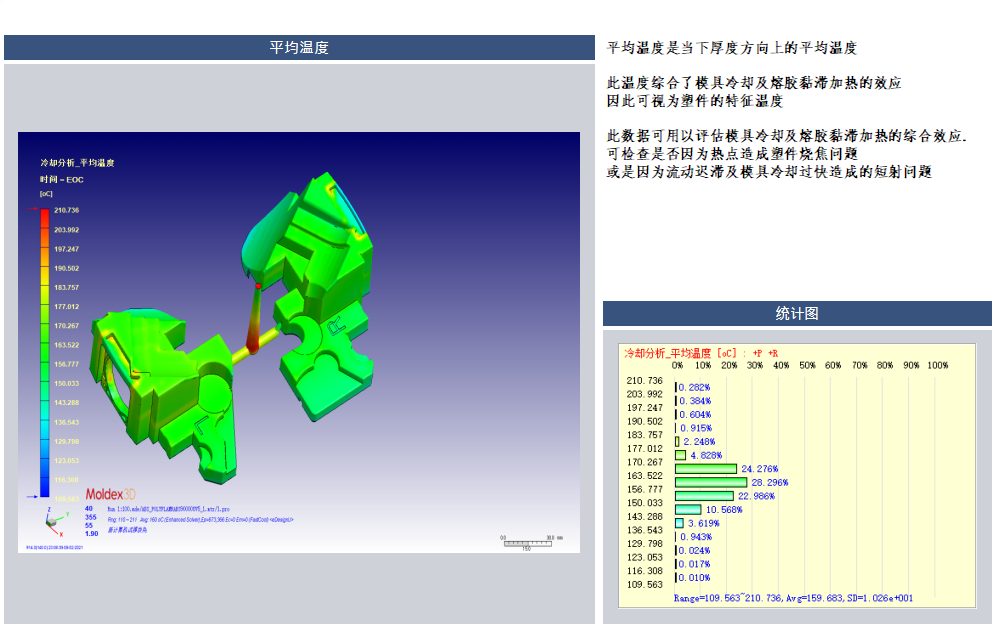Viewport: 998px width, 633px height.
Task: Click the 时间 = EOC label
Action: coord(60,178)
